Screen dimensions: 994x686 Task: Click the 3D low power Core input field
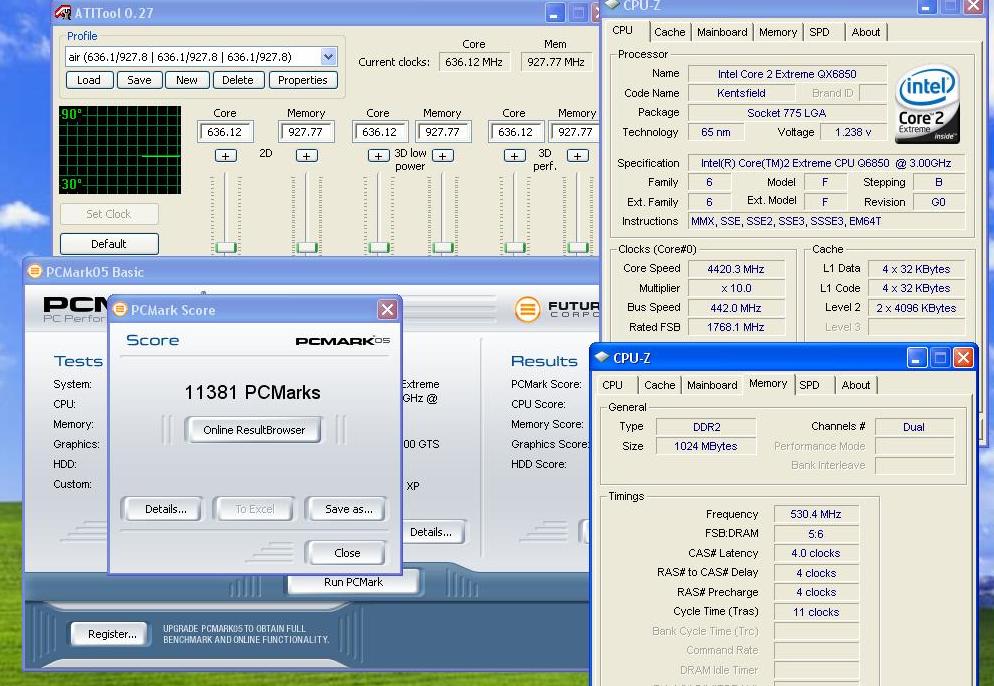pyautogui.click(x=379, y=132)
